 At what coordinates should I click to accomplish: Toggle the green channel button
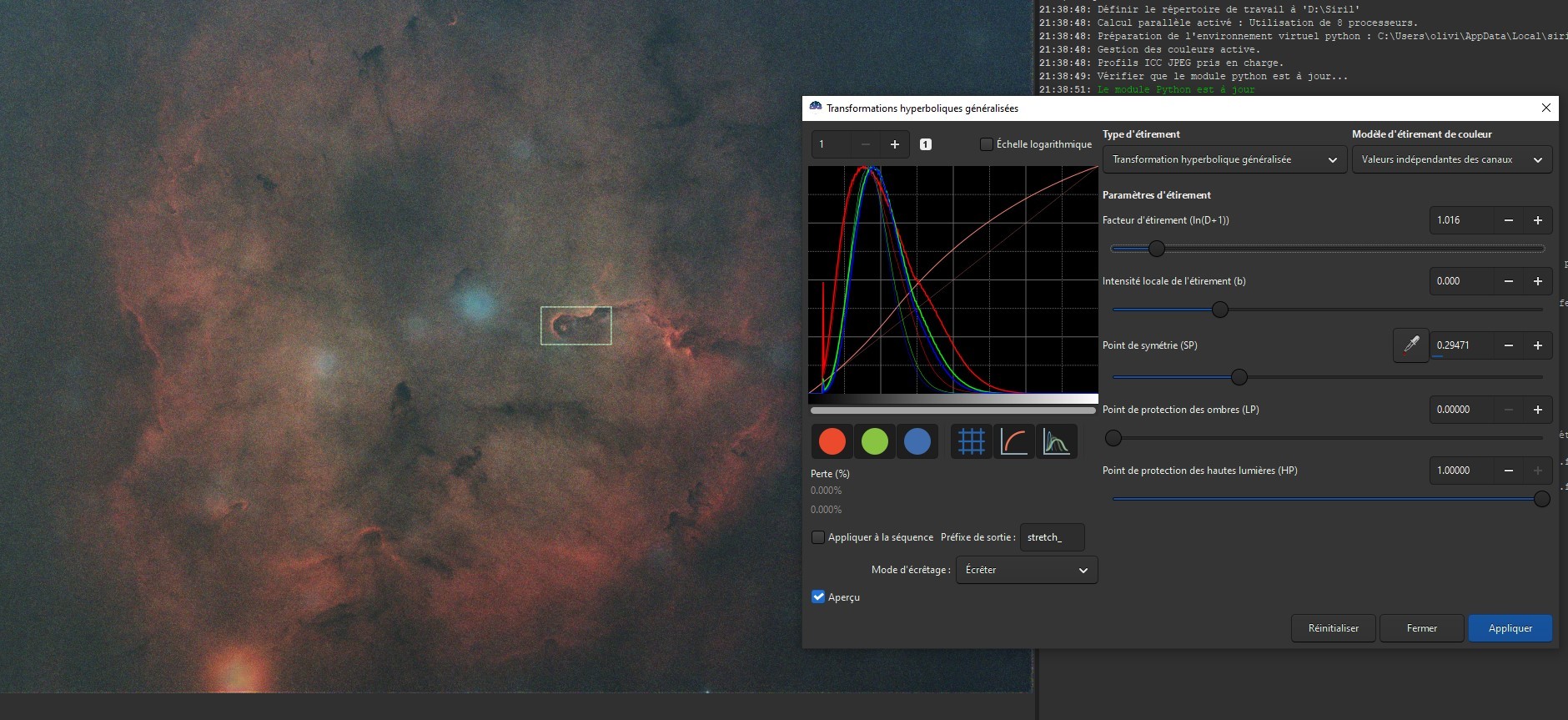point(874,441)
